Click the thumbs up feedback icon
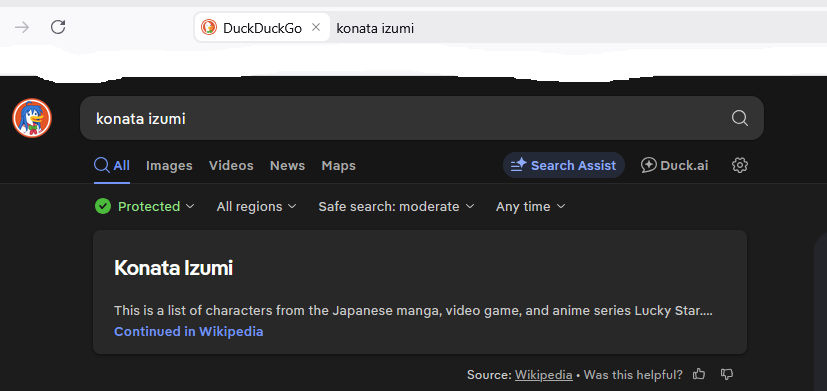827x391 pixels. 699,374
